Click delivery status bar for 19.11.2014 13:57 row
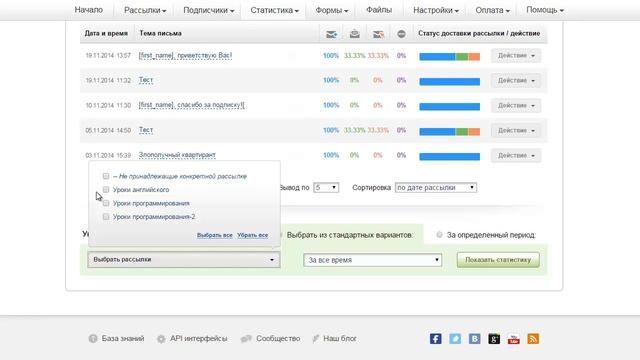Screen dimensions: 640x360 [449, 56]
